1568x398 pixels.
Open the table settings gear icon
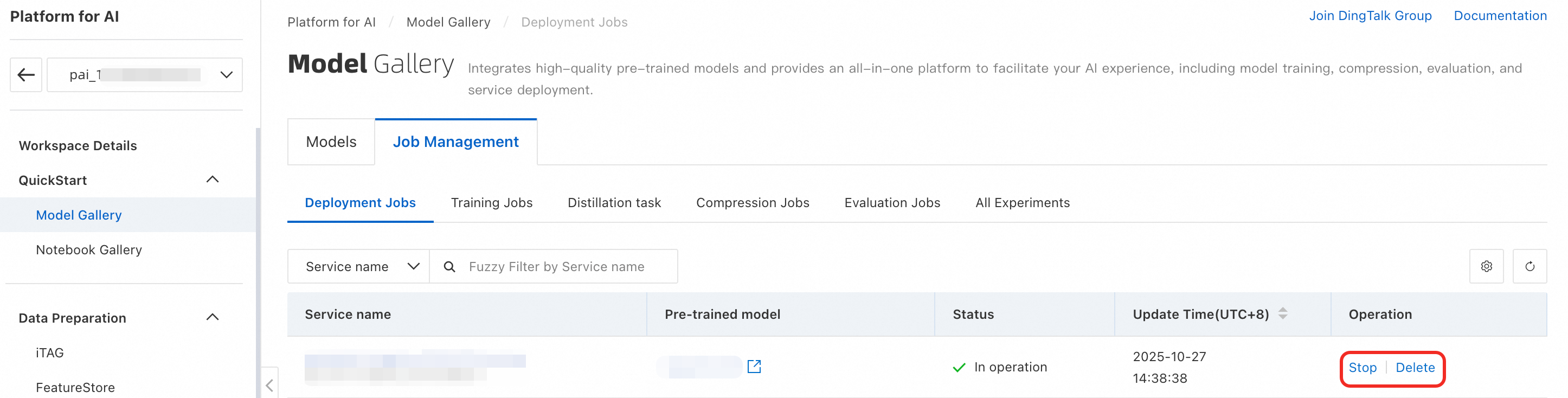(x=1486, y=267)
